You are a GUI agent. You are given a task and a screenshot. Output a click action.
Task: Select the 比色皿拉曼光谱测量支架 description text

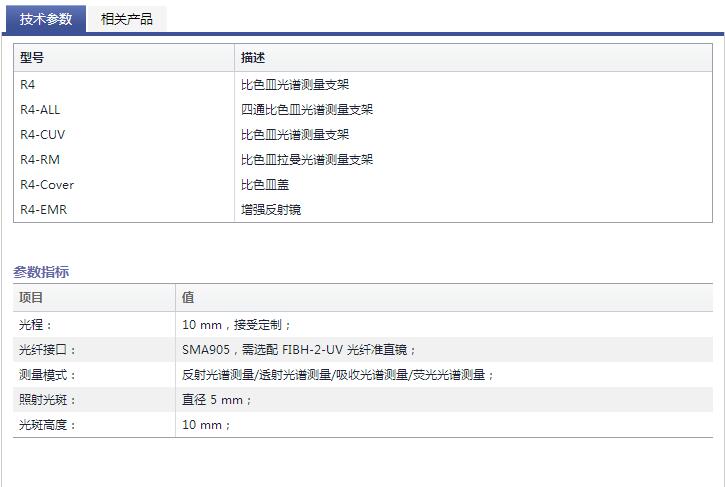(306, 160)
